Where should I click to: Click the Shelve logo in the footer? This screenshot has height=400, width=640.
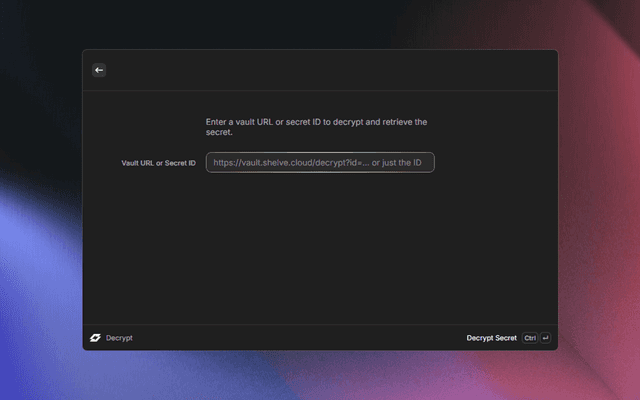coord(95,338)
